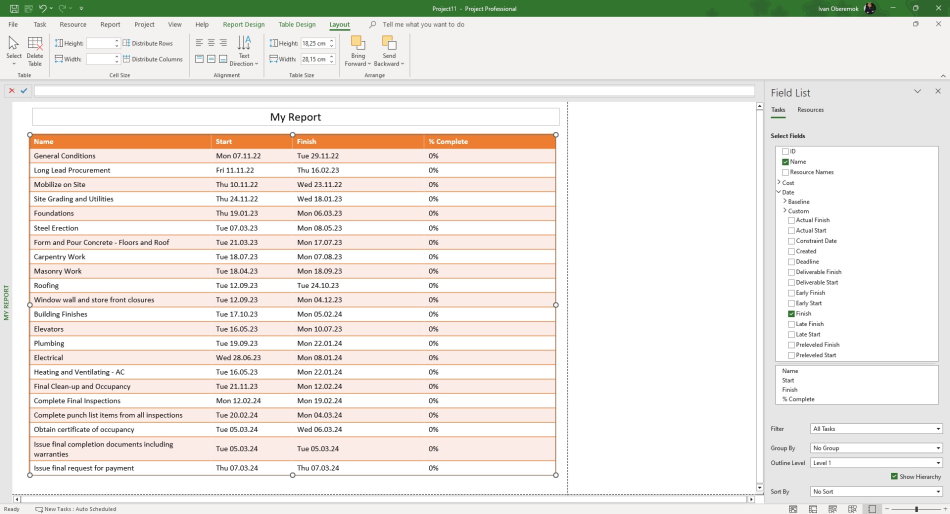Click Distribute Rows
Screen dimensions: 950x514
point(148,43)
